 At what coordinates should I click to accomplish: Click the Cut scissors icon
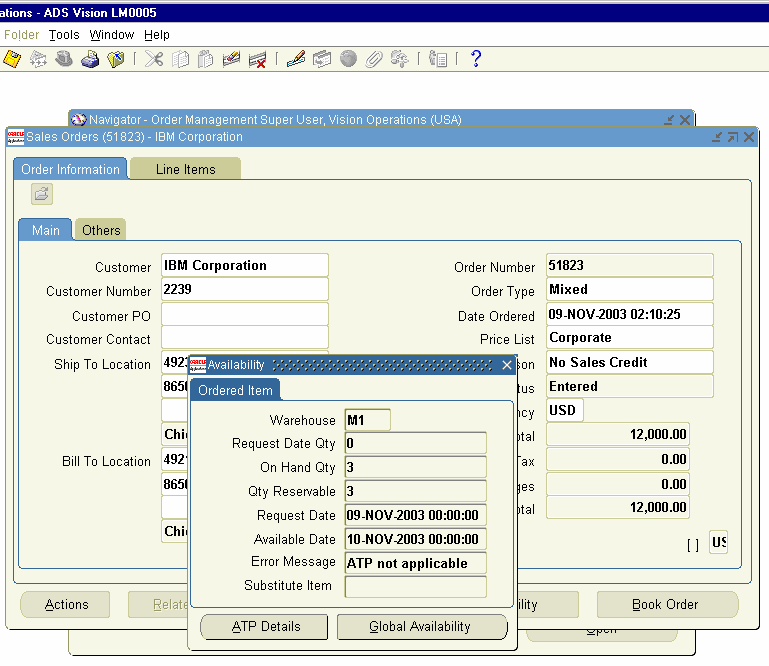coord(154,59)
